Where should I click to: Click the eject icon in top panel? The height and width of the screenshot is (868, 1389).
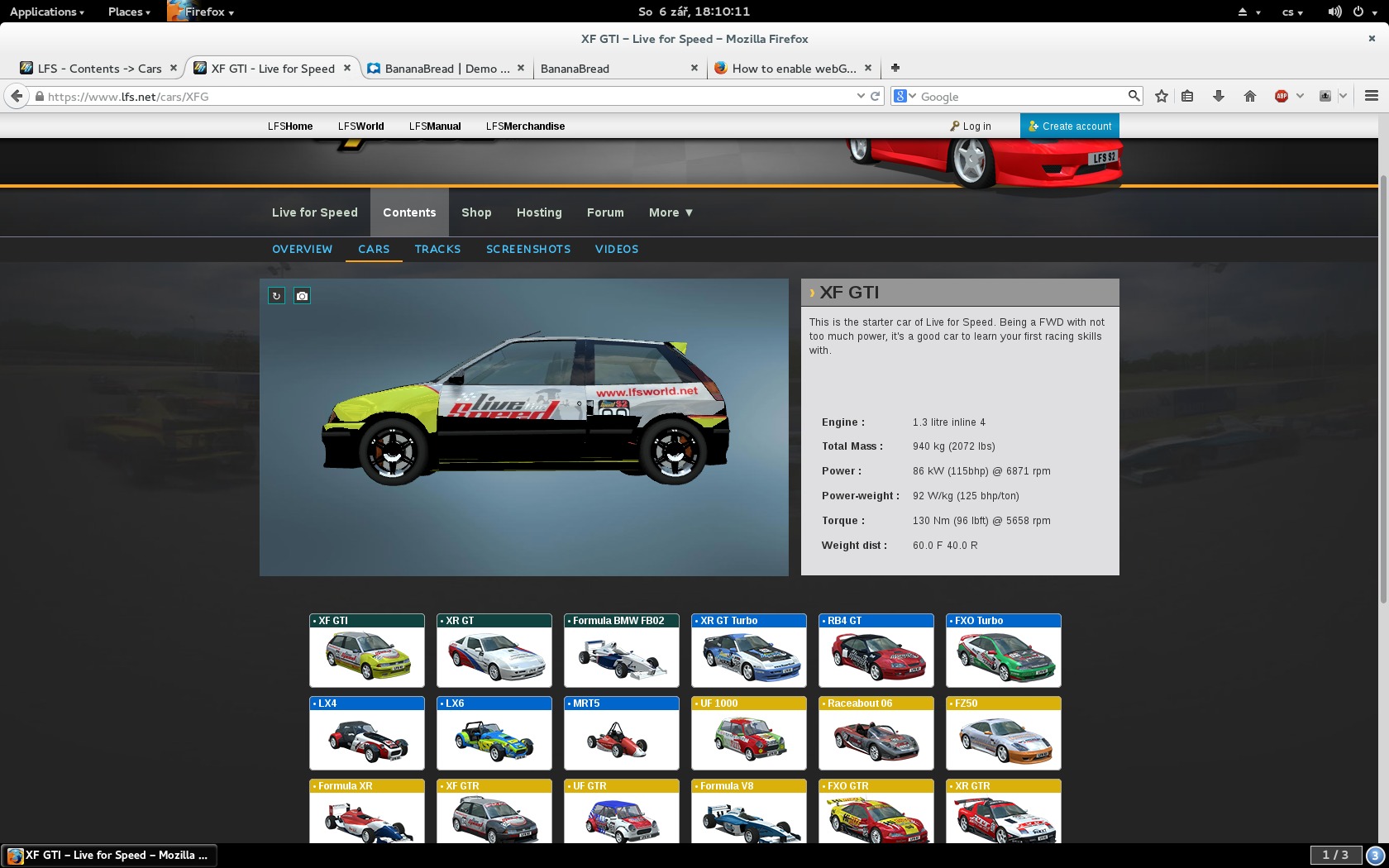(x=1243, y=12)
